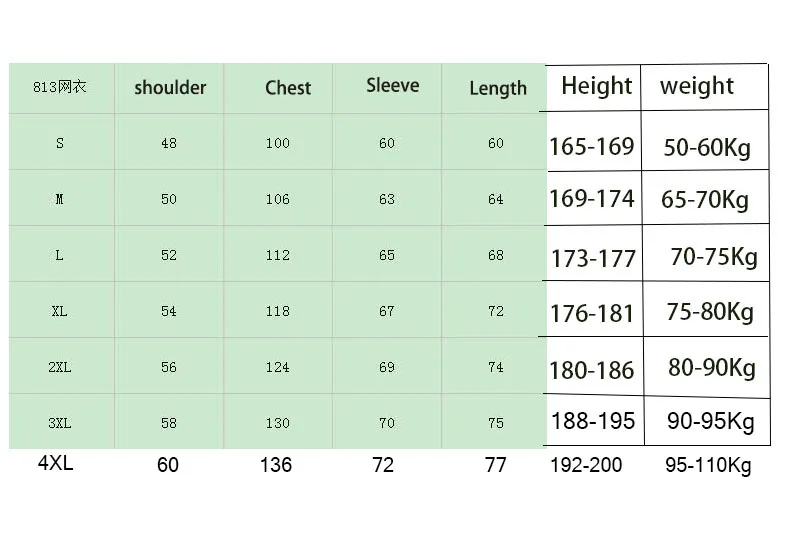Click the 95-110Kg weight value
Image resolution: width=800 pixels, height=560 pixels.
click(x=708, y=465)
